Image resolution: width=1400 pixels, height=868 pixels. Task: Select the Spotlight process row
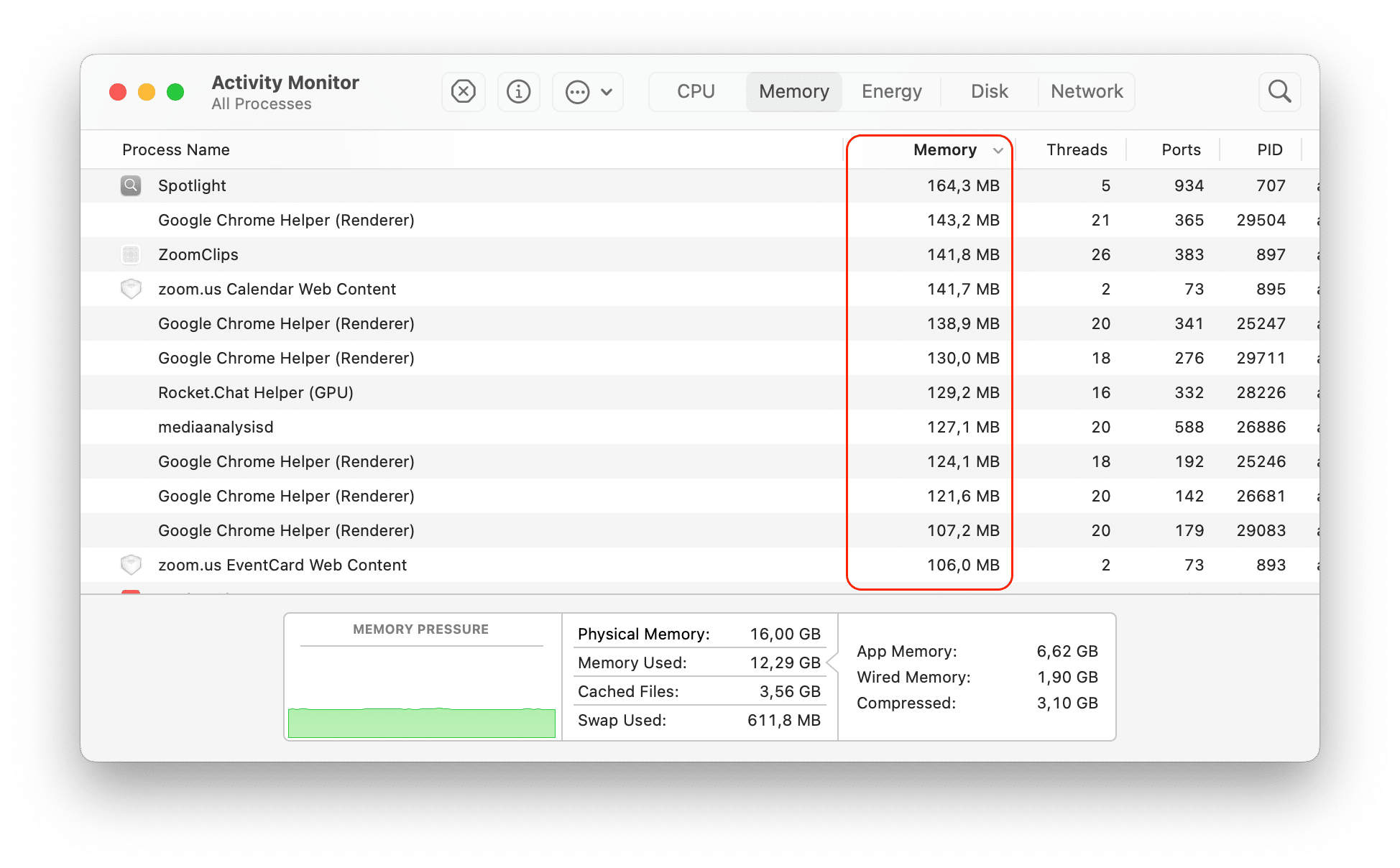coord(700,185)
